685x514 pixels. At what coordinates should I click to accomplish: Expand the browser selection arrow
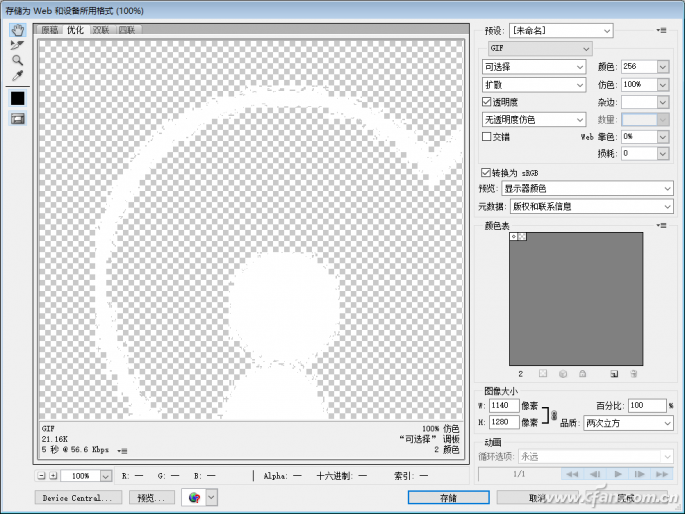(x=211, y=497)
